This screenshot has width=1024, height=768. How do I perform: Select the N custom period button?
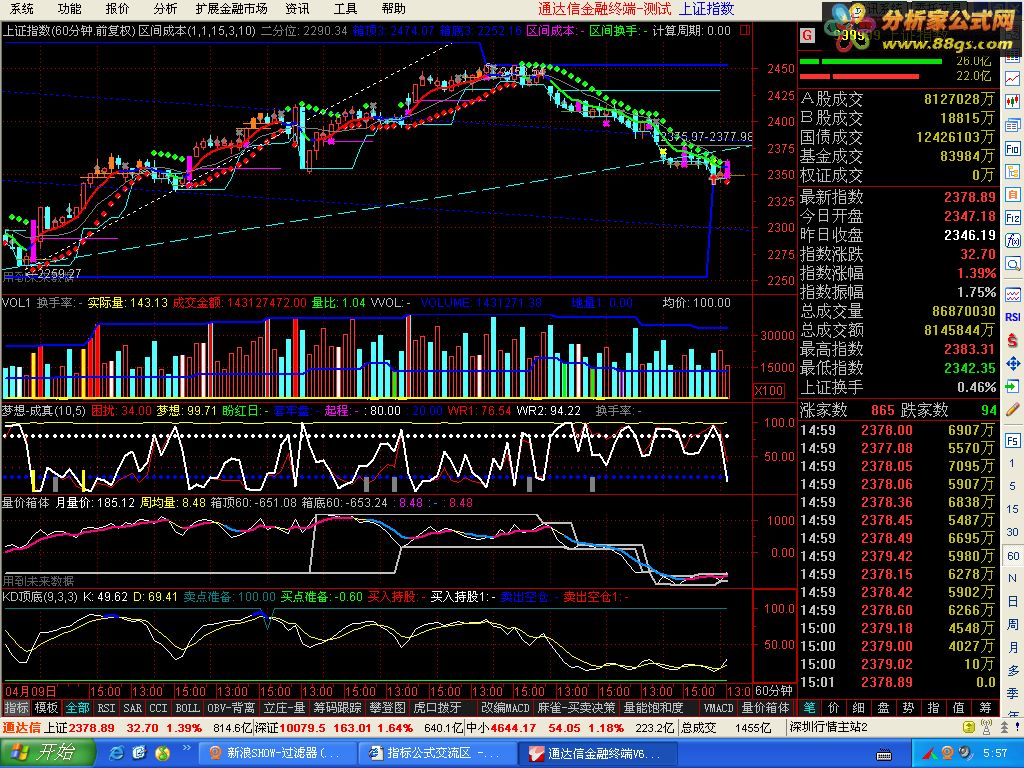pyautogui.click(x=1013, y=578)
